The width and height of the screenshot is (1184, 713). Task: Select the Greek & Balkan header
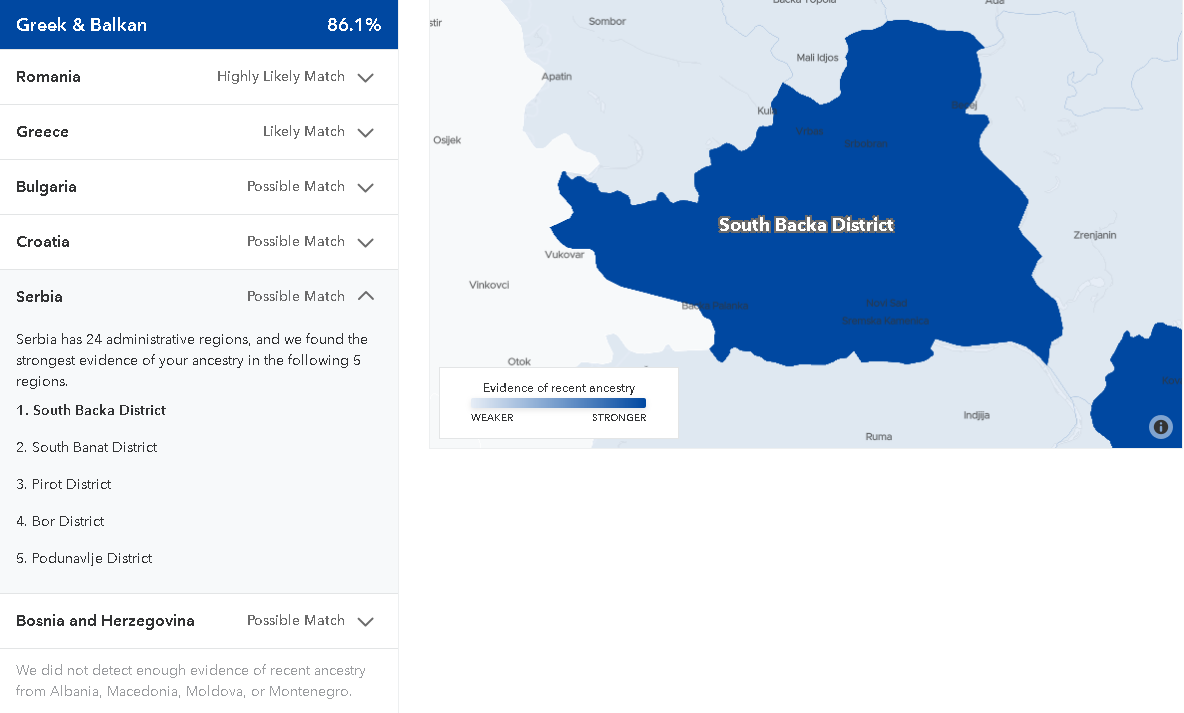coord(199,24)
